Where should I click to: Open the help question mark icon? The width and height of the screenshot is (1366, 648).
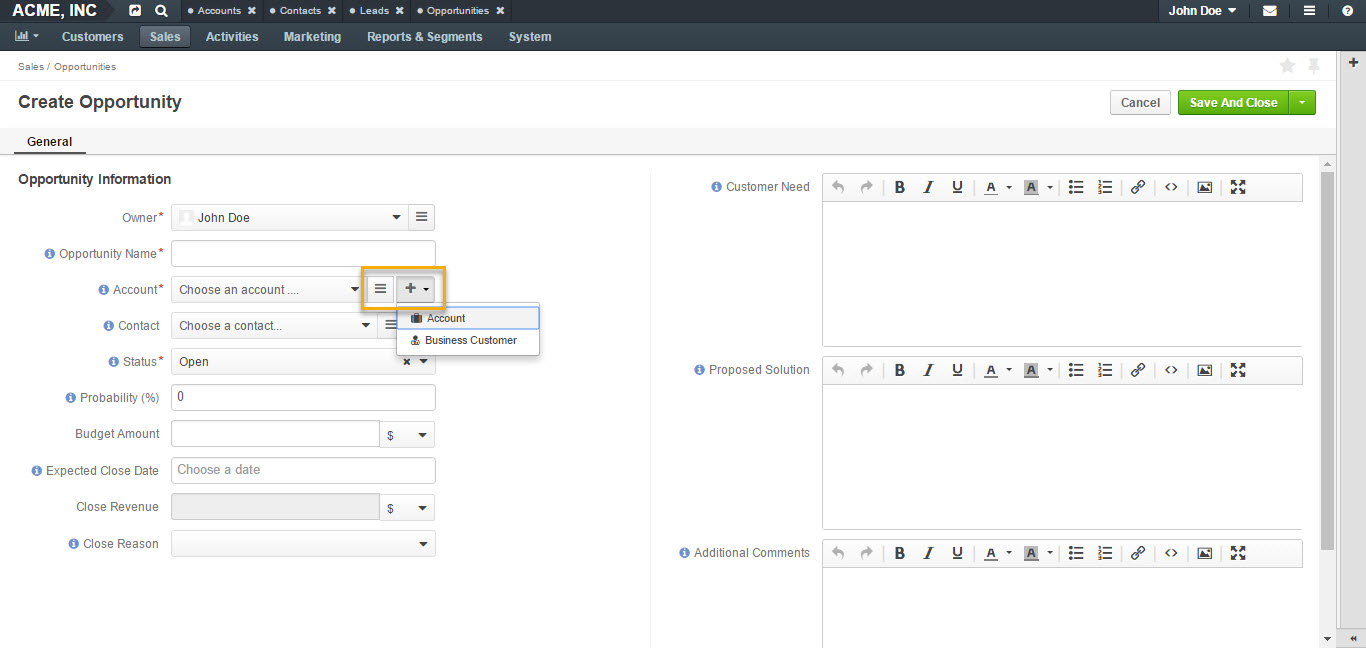pyautogui.click(x=1347, y=11)
